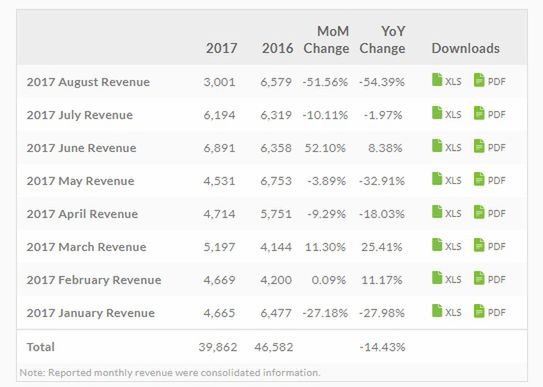The width and height of the screenshot is (543, 387).
Task: Click the Total row label
Action: [41, 347]
